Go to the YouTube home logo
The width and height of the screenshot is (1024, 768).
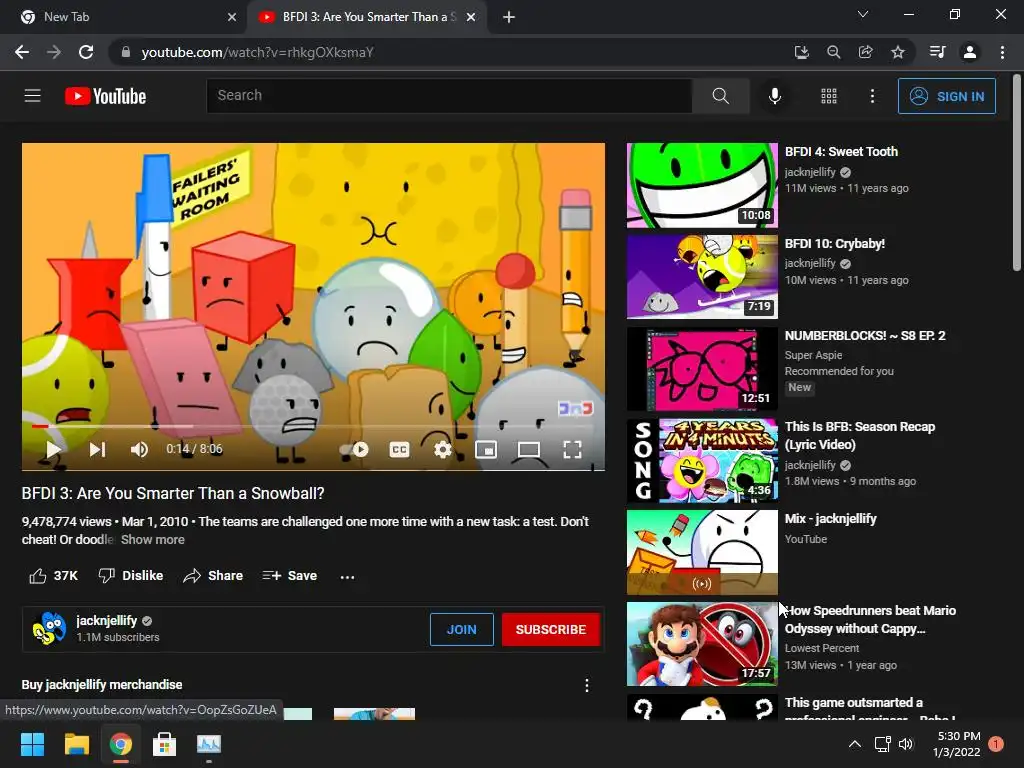[105, 96]
